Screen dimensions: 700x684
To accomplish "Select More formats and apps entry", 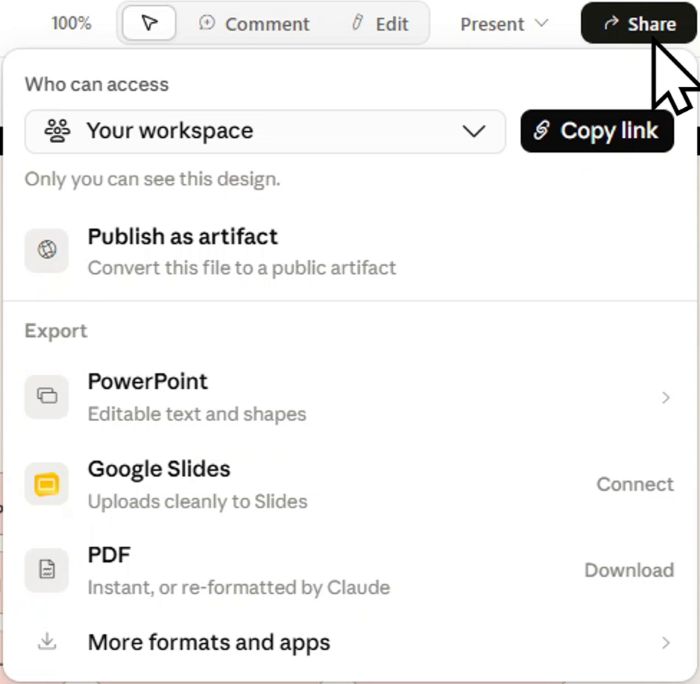I will click(350, 642).
